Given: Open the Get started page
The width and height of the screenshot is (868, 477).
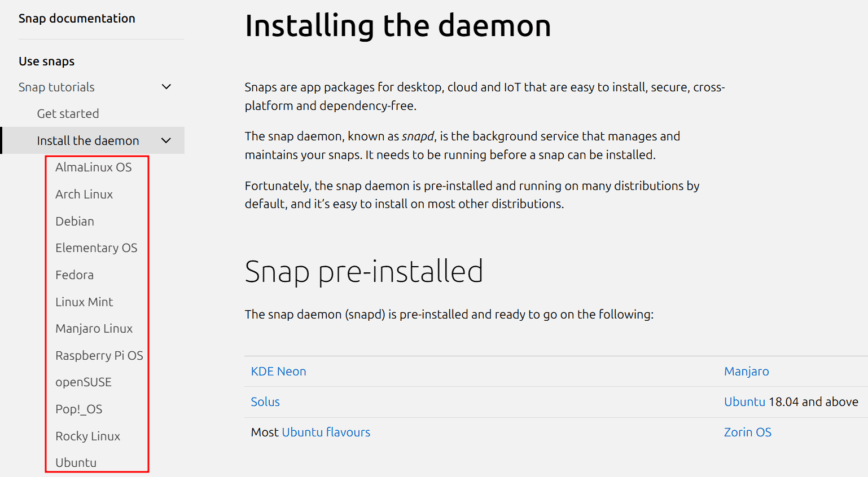Looking at the screenshot, I should pos(68,114).
